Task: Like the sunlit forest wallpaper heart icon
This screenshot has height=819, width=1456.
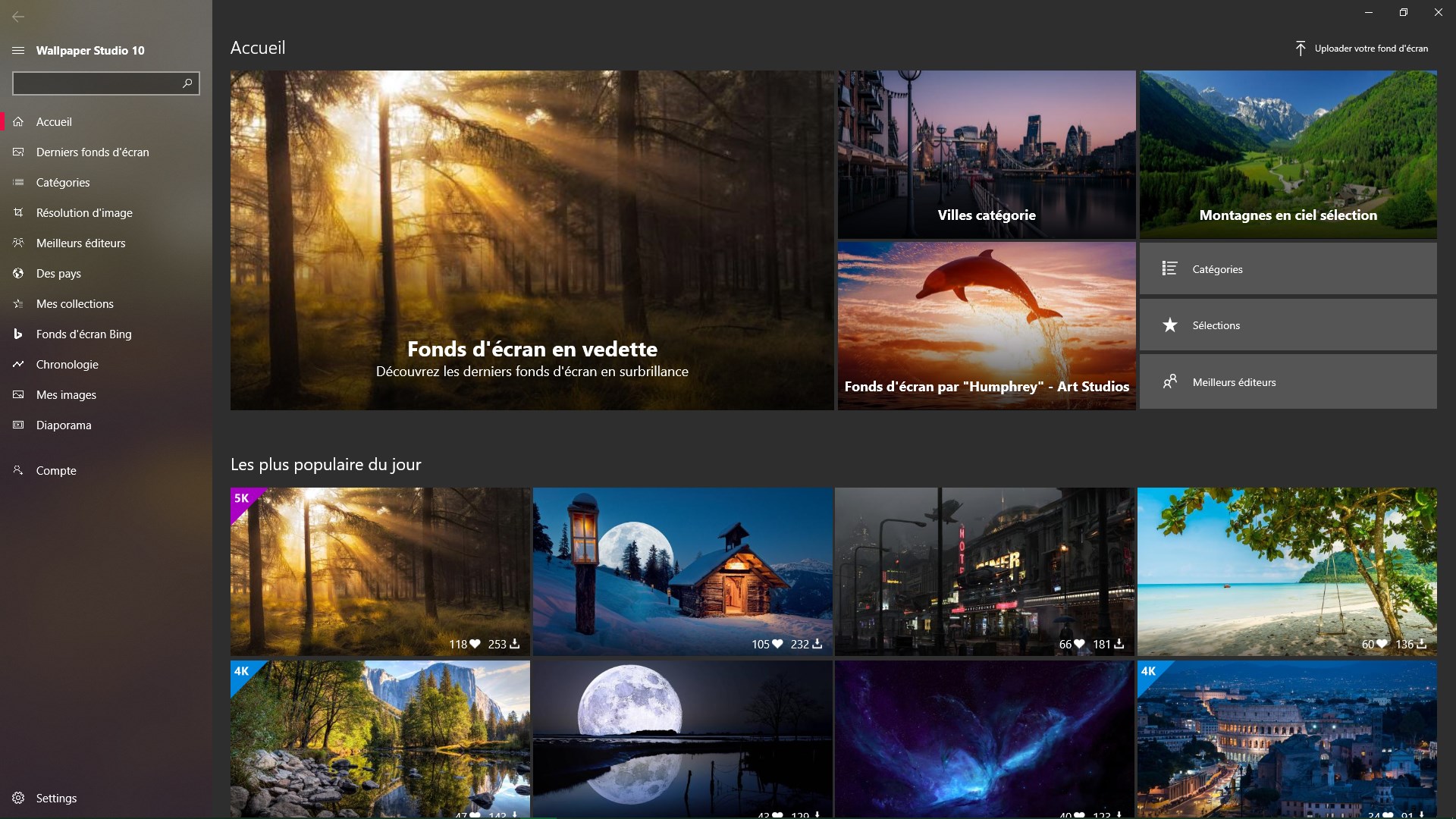Action: coord(475,644)
